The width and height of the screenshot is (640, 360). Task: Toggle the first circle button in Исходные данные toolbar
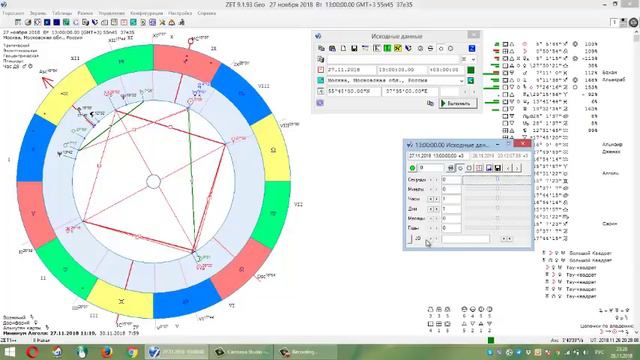441,48
